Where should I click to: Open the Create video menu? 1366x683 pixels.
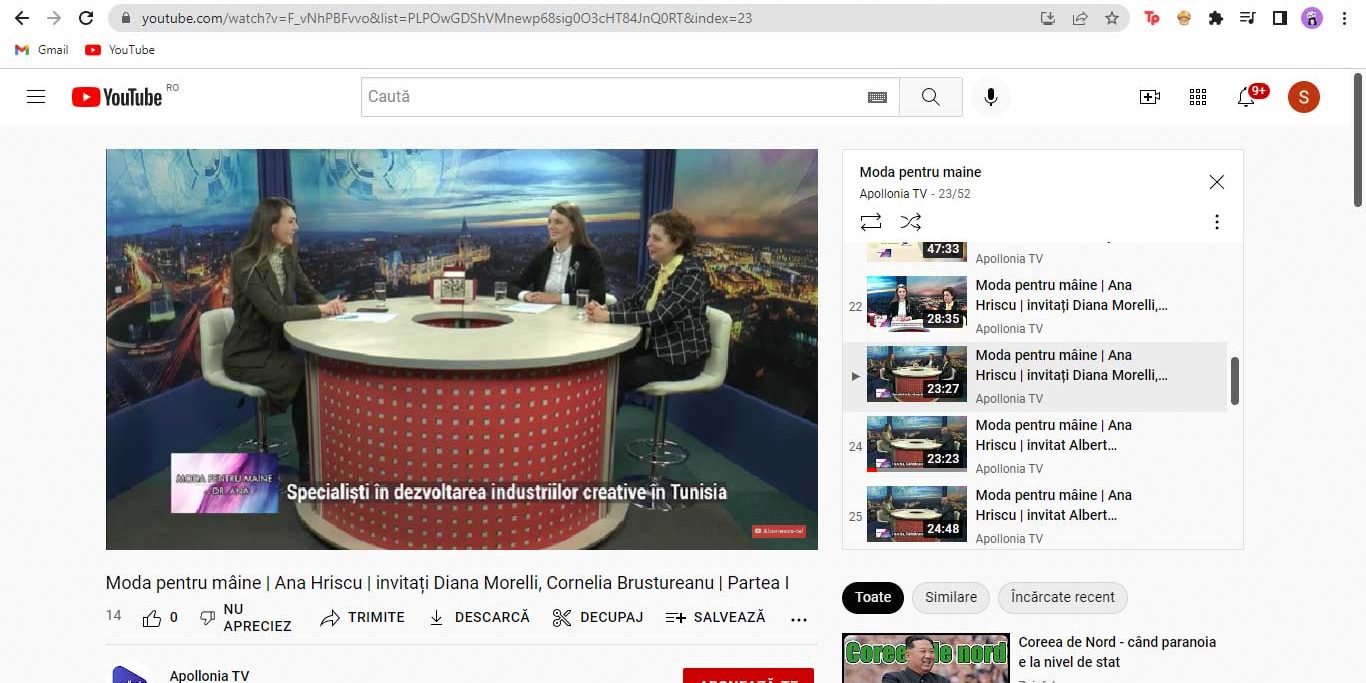click(1150, 97)
